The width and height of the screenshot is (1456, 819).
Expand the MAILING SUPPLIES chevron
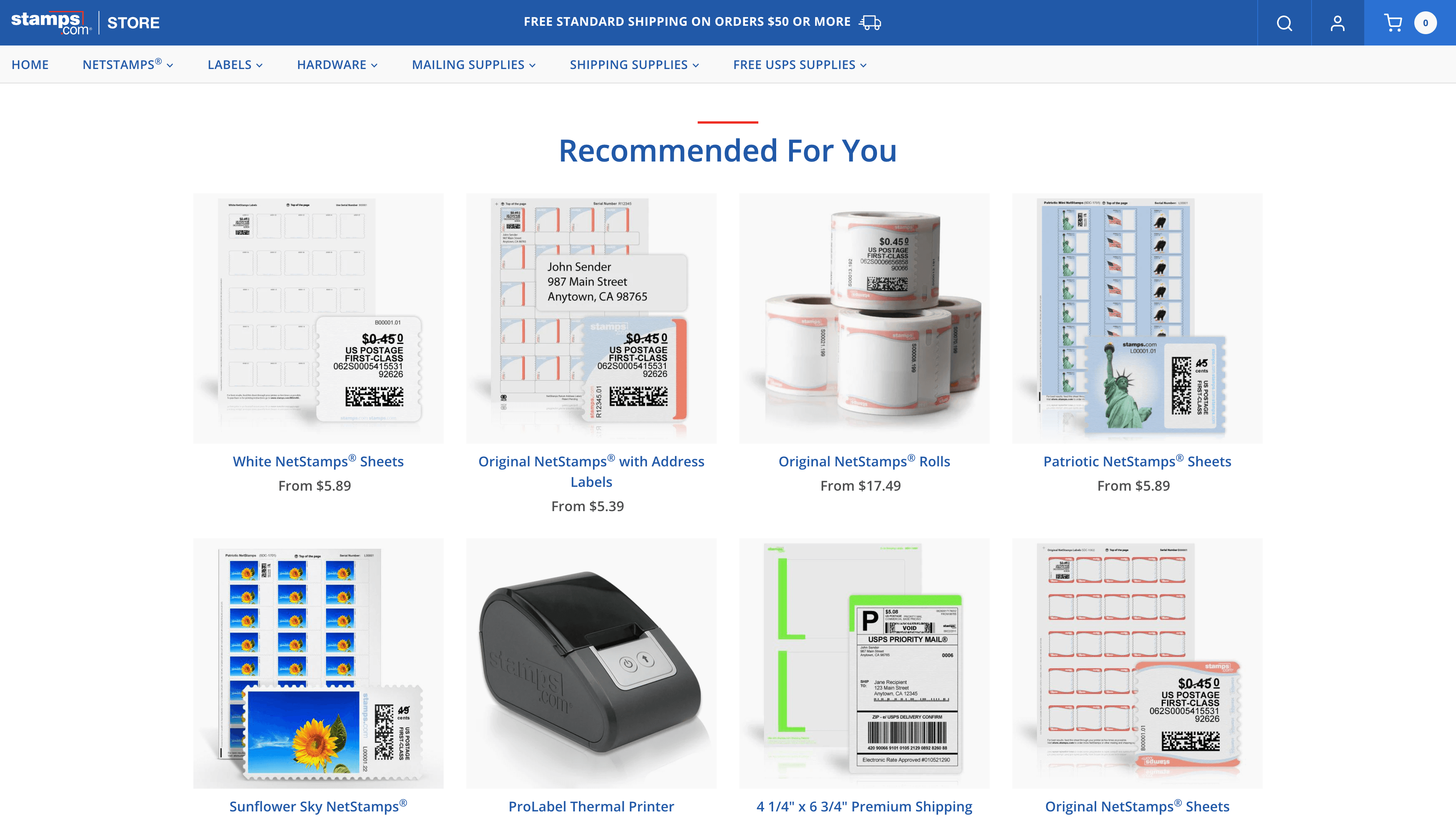(532, 66)
